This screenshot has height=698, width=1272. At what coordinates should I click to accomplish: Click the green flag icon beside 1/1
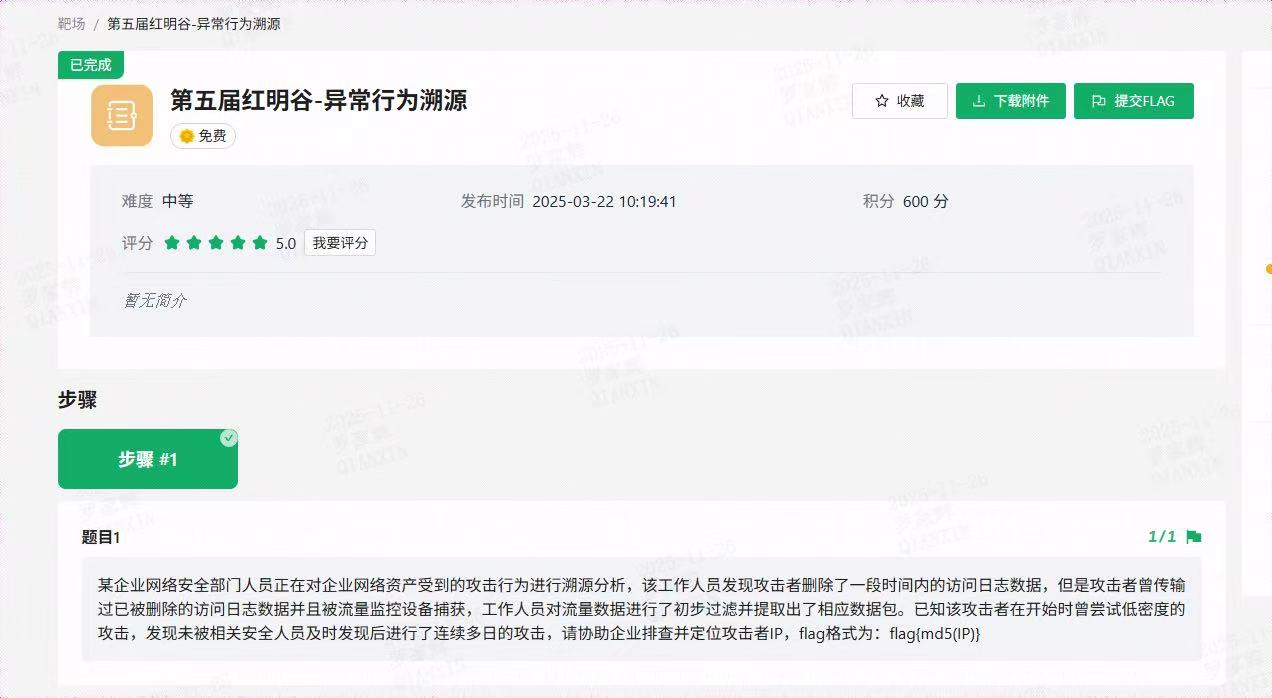click(1193, 537)
